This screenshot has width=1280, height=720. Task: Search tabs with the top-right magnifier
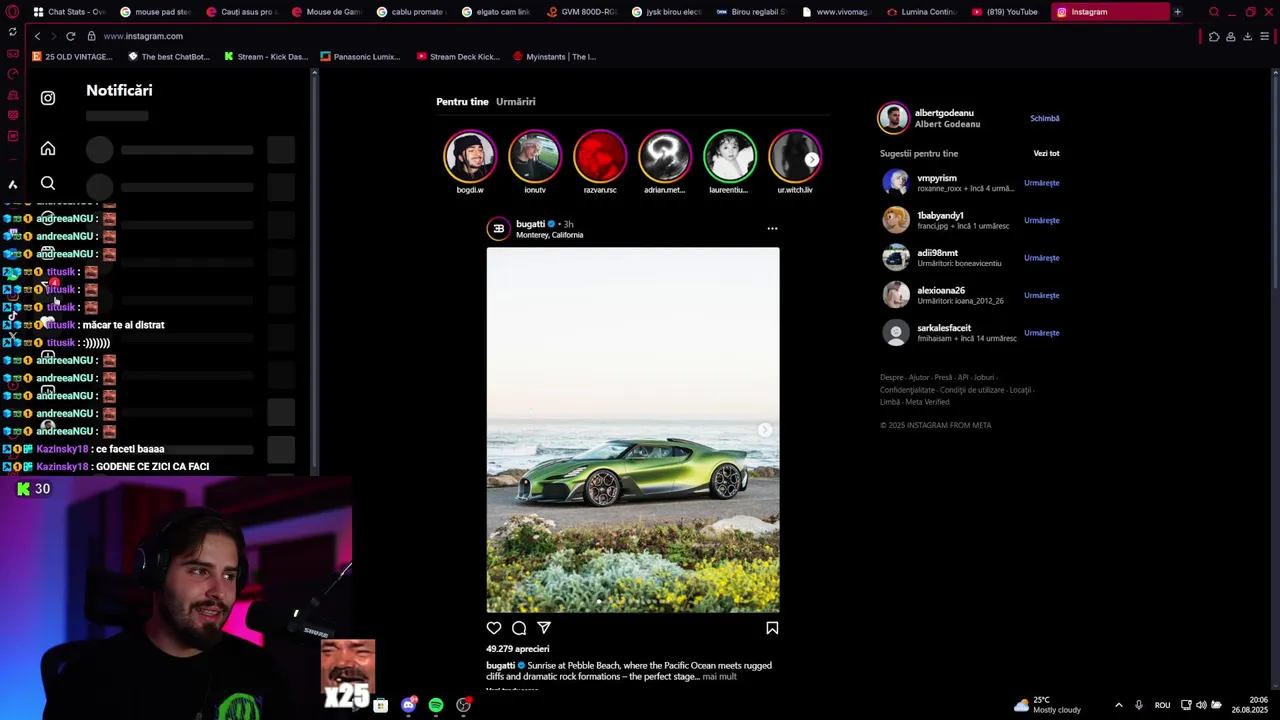pyautogui.click(x=1213, y=12)
